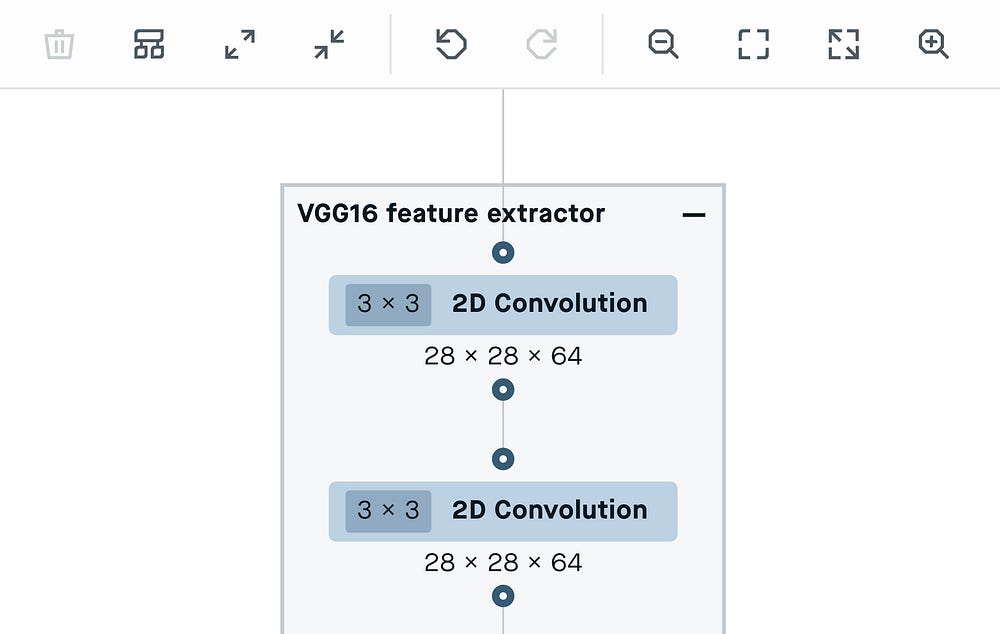The width and height of the screenshot is (1000, 634).
Task: Click the output port below second convolution
Action: tap(503, 597)
